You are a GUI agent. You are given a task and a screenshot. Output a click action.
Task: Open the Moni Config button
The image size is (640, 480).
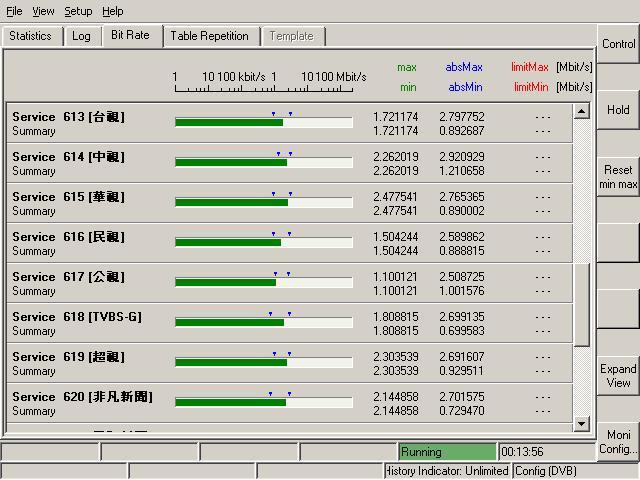618,442
